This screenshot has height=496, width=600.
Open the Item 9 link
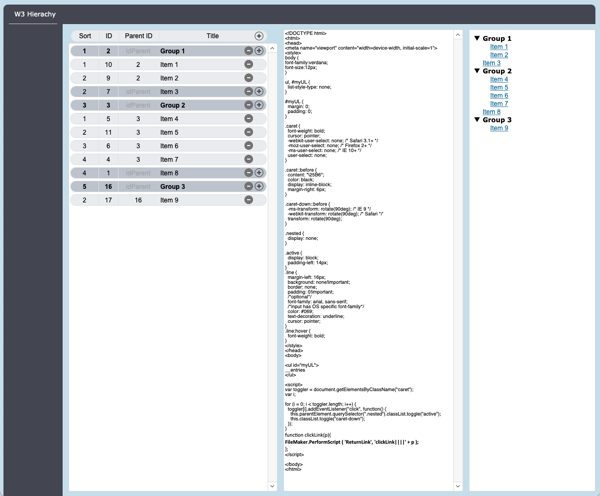coord(499,128)
